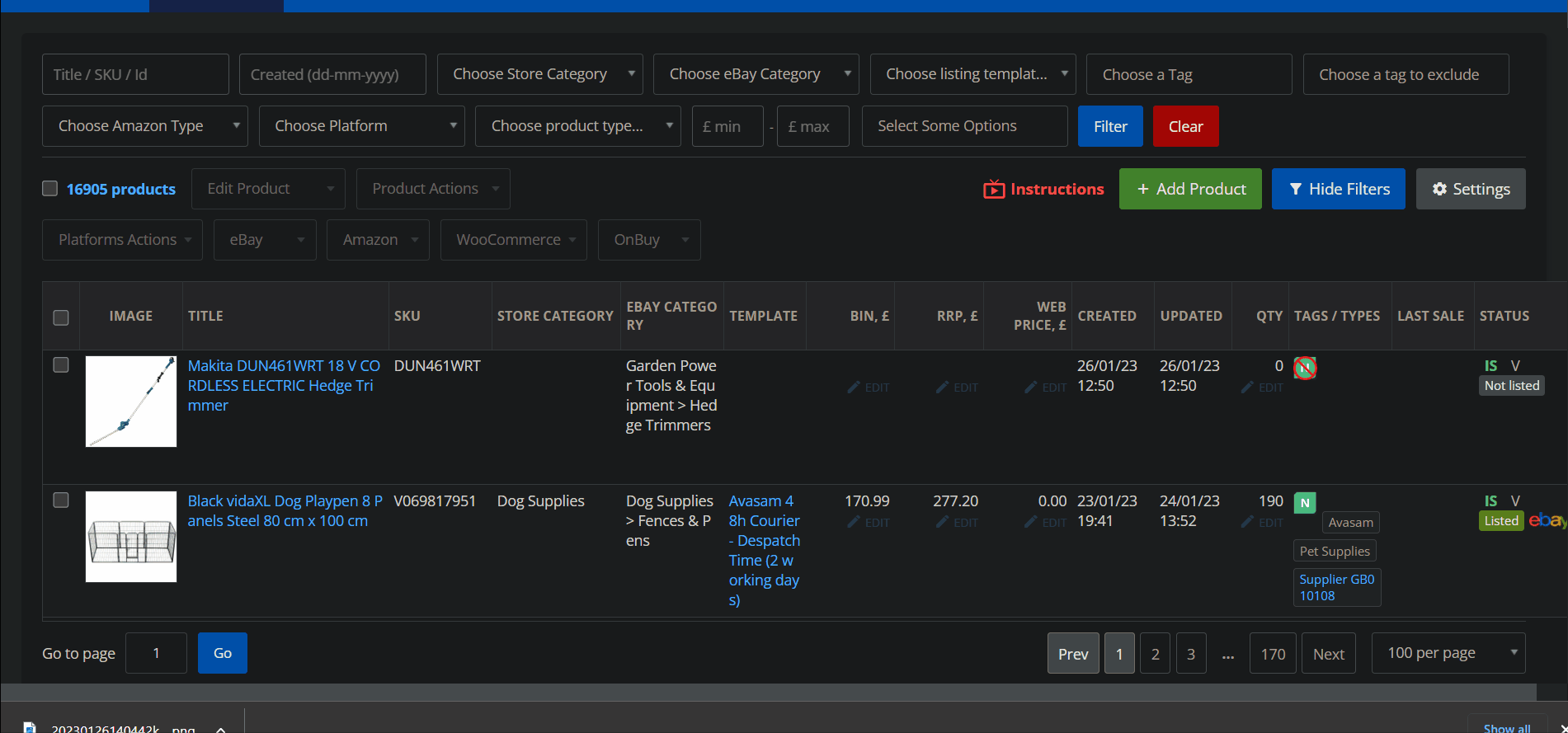Image resolution: width=1568 pixels, height=733 pixels.
Task: Click Choose a tag to exclude field
Action: (x=1406, y=74)
